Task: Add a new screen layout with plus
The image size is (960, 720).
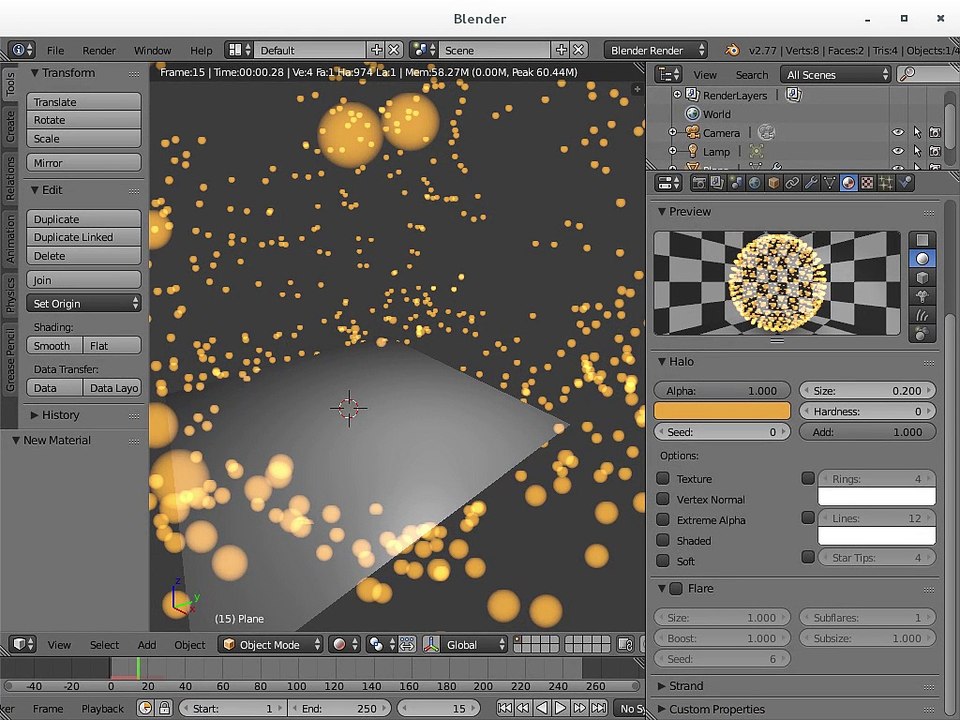Action: [x=377, y=50]
